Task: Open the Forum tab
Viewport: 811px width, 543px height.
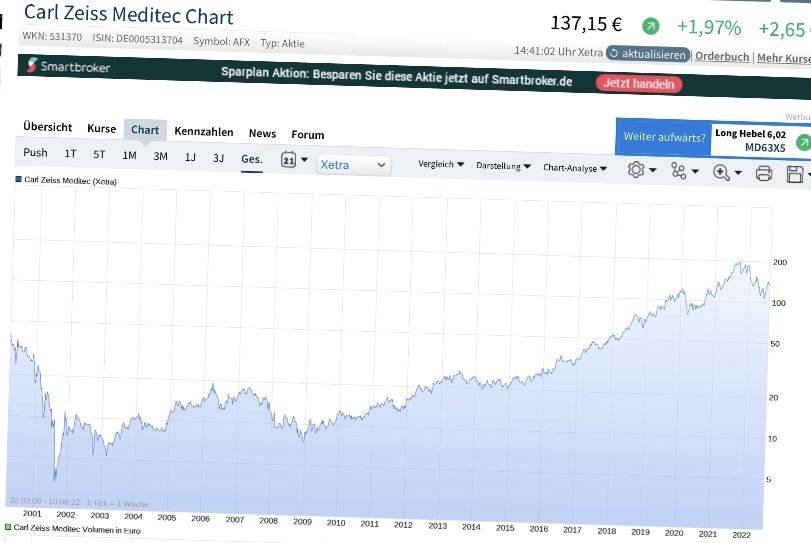Action: [x=308, y=135]
